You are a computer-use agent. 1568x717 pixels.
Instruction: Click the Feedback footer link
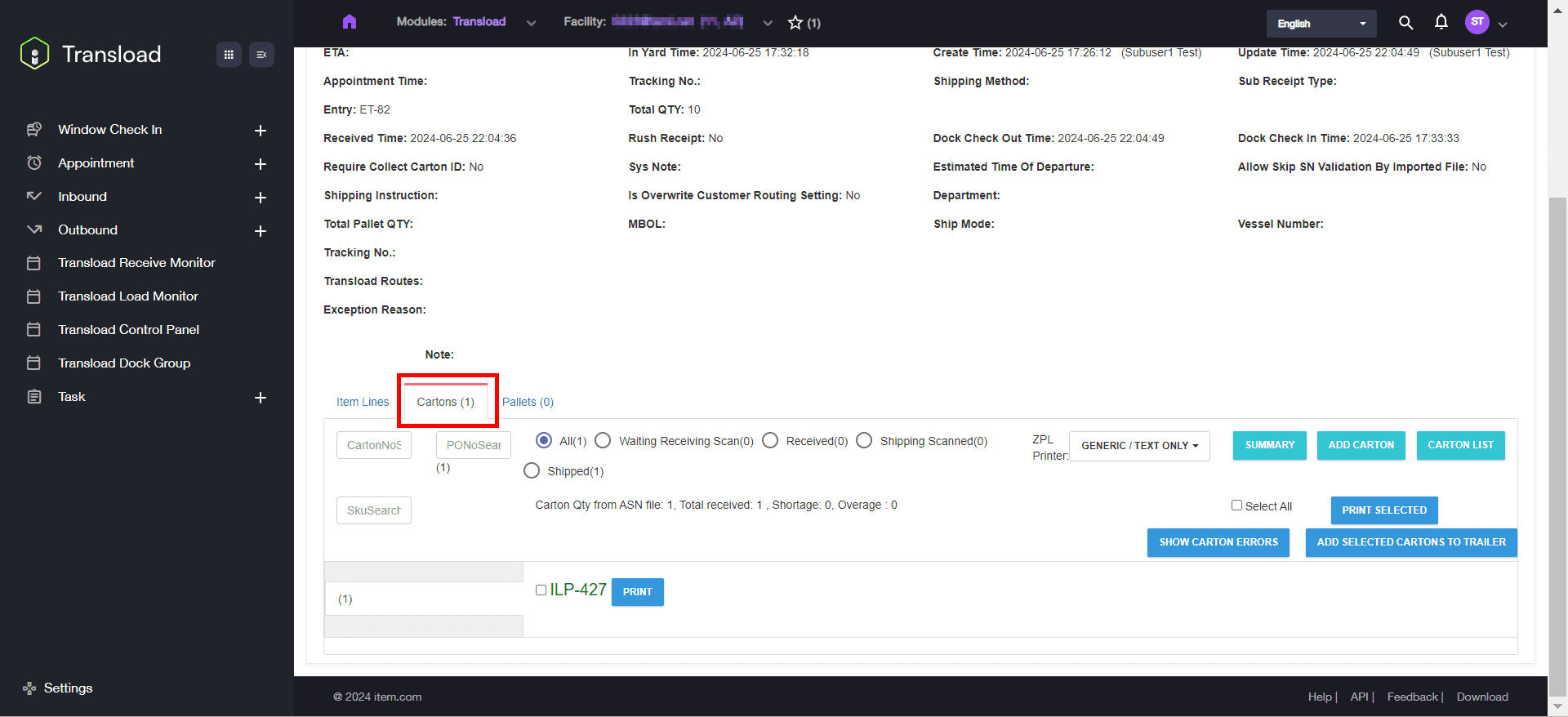1413,697
